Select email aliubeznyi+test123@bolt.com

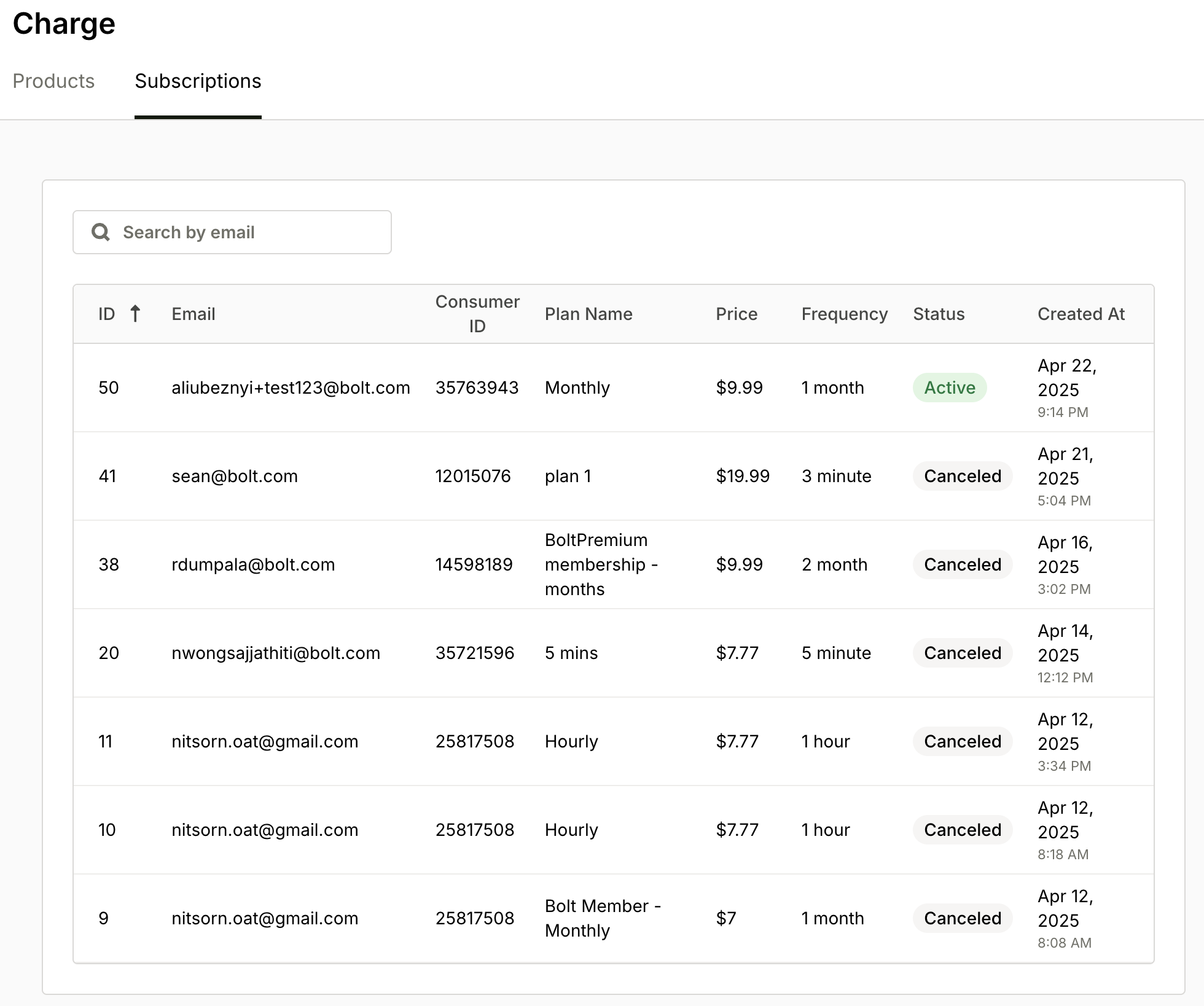coord(291,388)
